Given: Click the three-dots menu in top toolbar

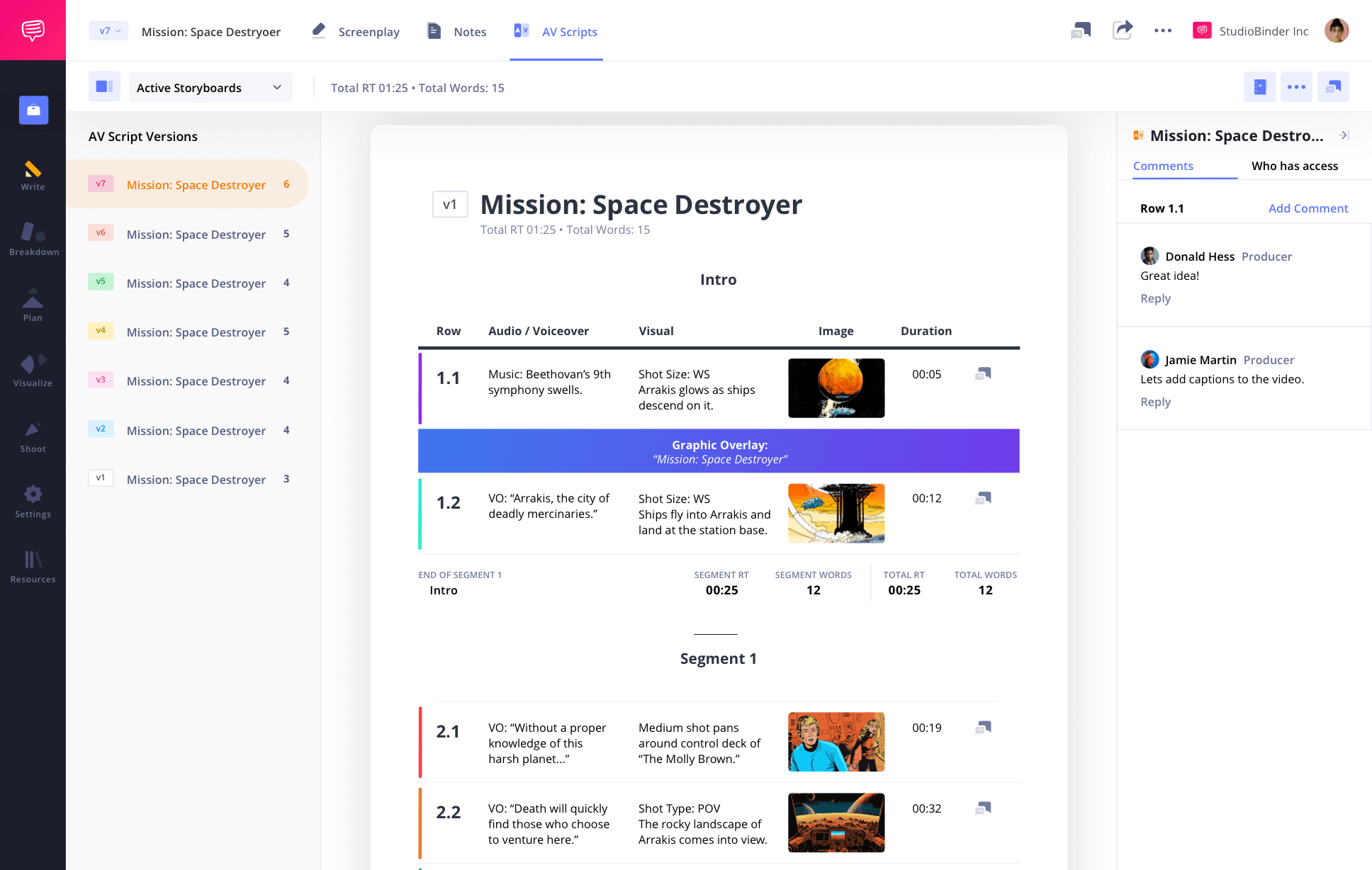Looking at the screenshot, I should 1162,31.
